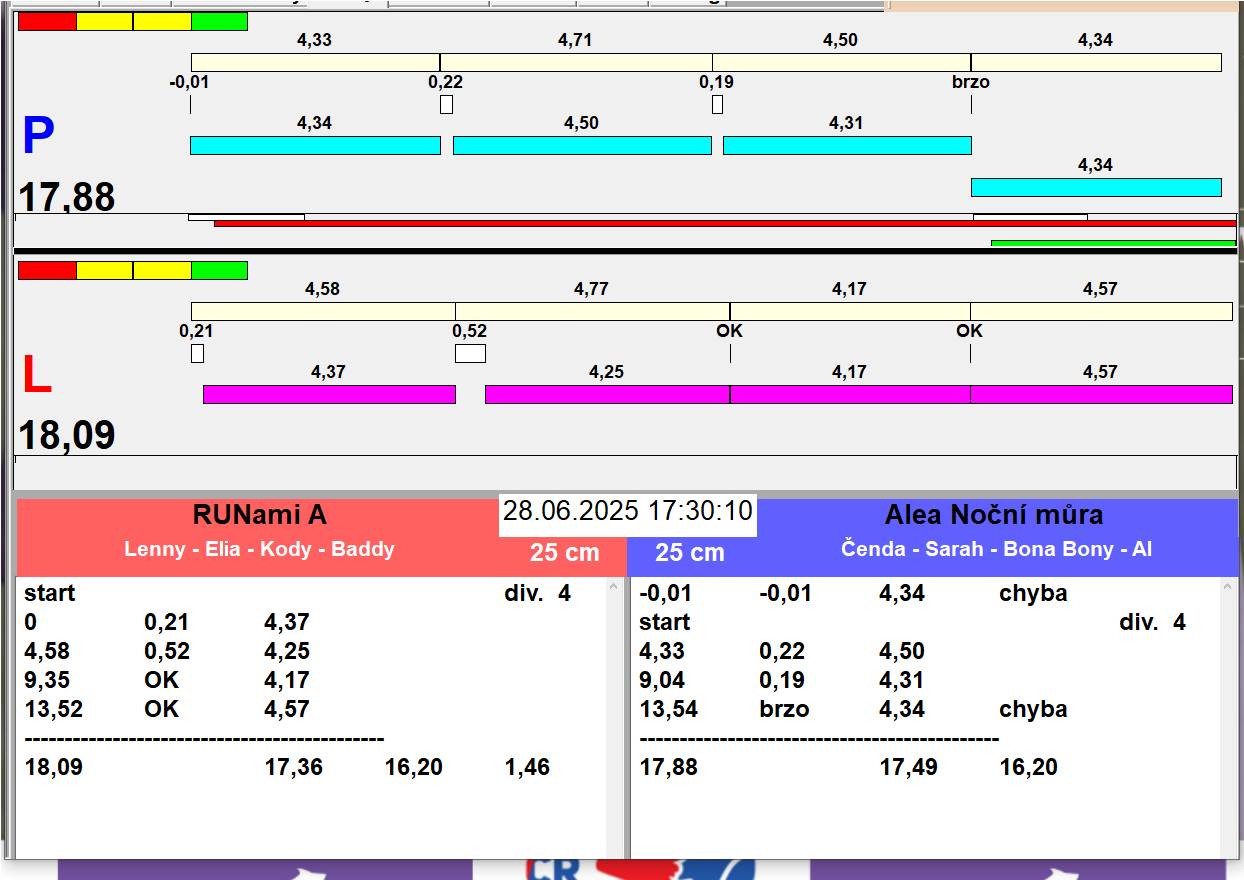Click the Alea Noční můra team name
The height and width of the screenshot is (880, 1244).
pyautogui.click(x=994, y=515)
